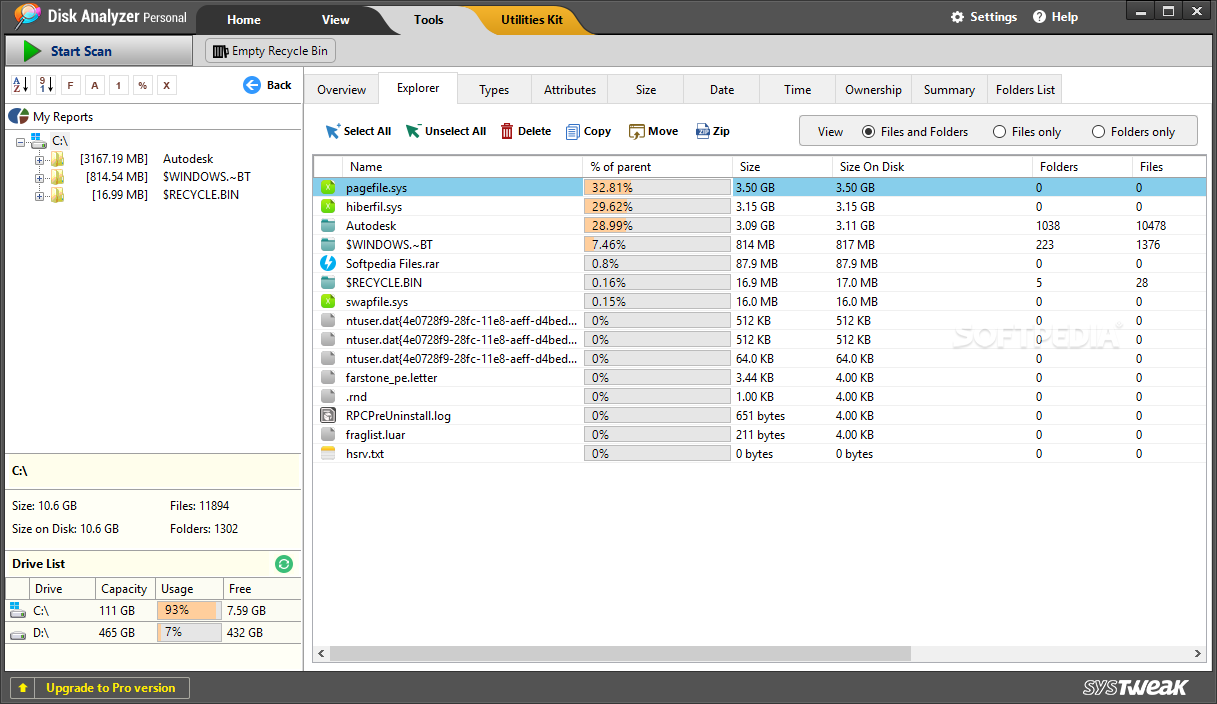The image size is (1217, 704).
Task: Switch to the Types tab
Action: (x=494, y=90)
